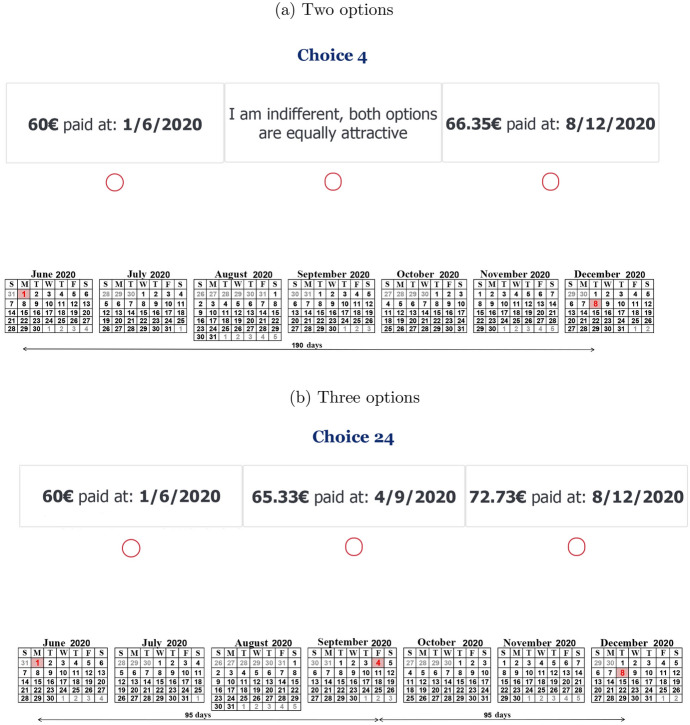This screenshot has height=725, width=690.
Task: Click the 'Choice 24' heading
Action: click(344, 437)
